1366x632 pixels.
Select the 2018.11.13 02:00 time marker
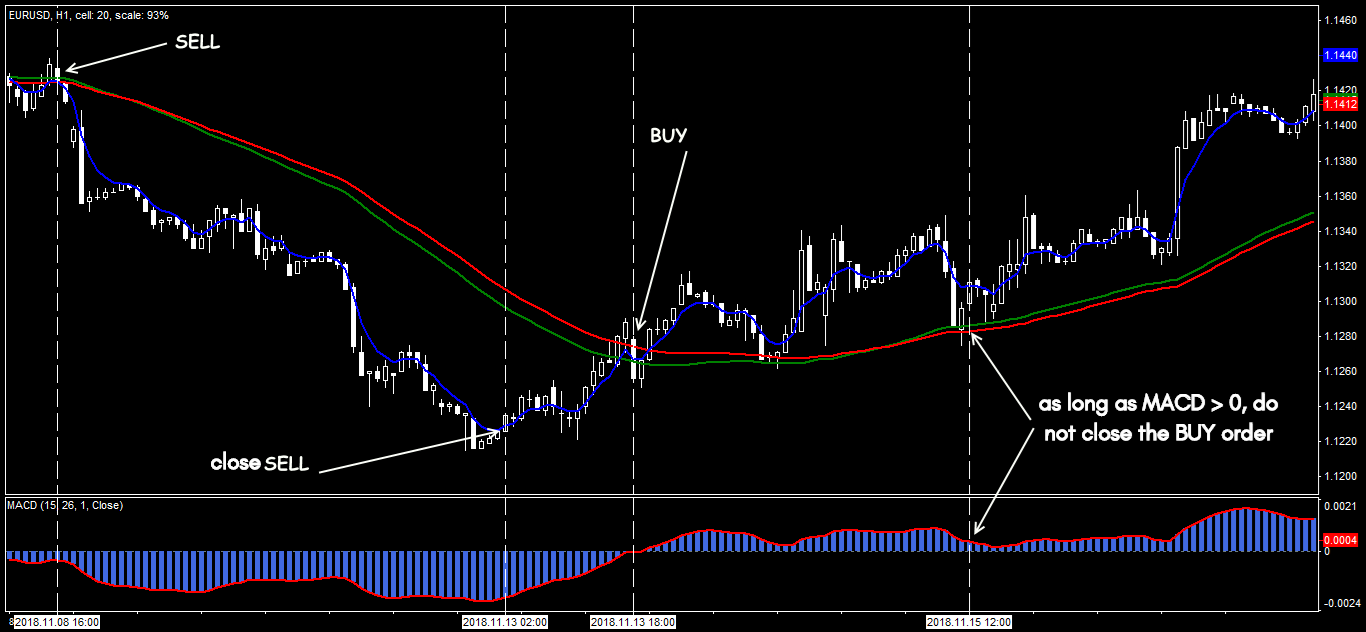coord(505,622)
